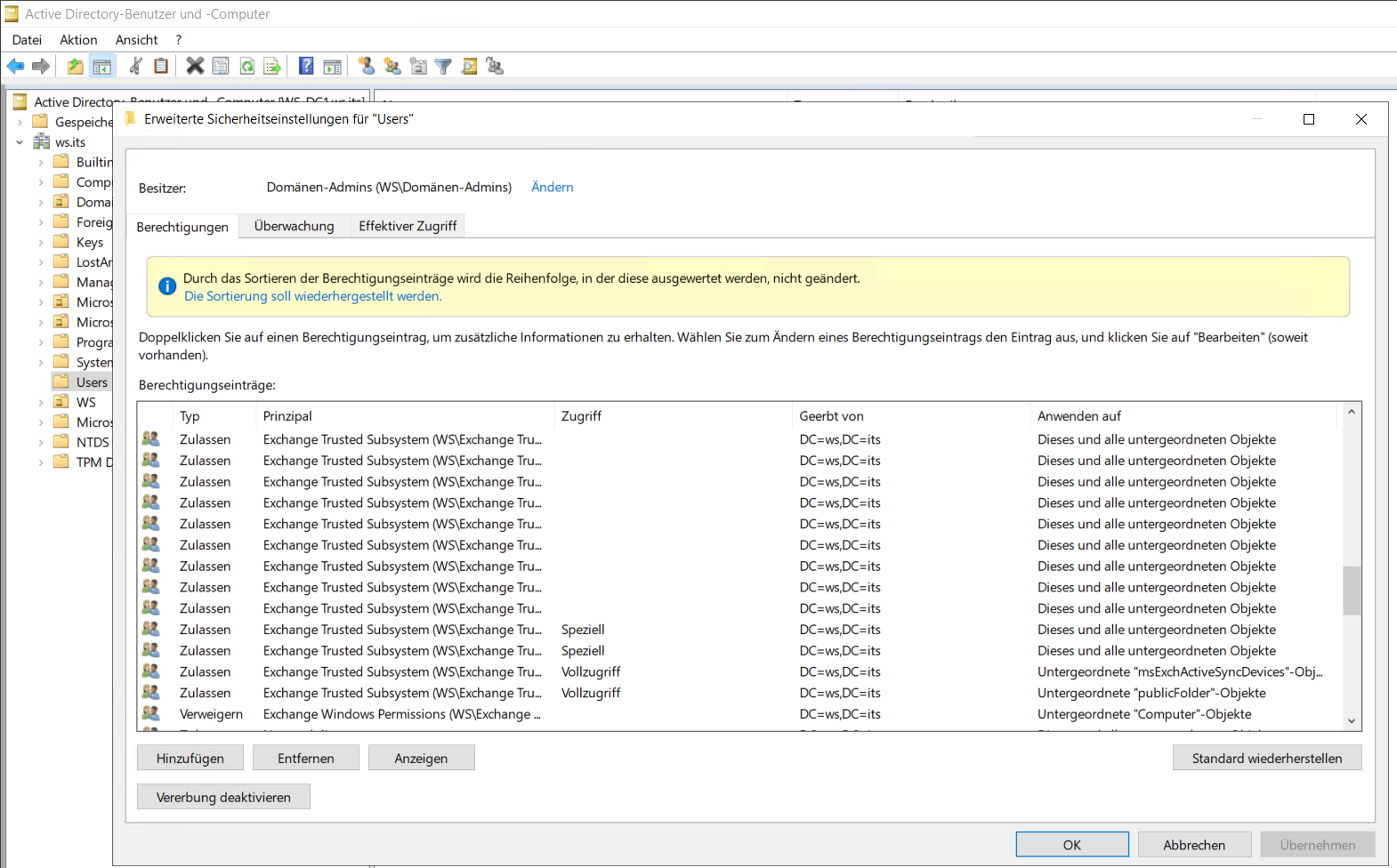Confirm the dialog with OK
The image size is (1397, 868).
click(x=1072, y=845)
